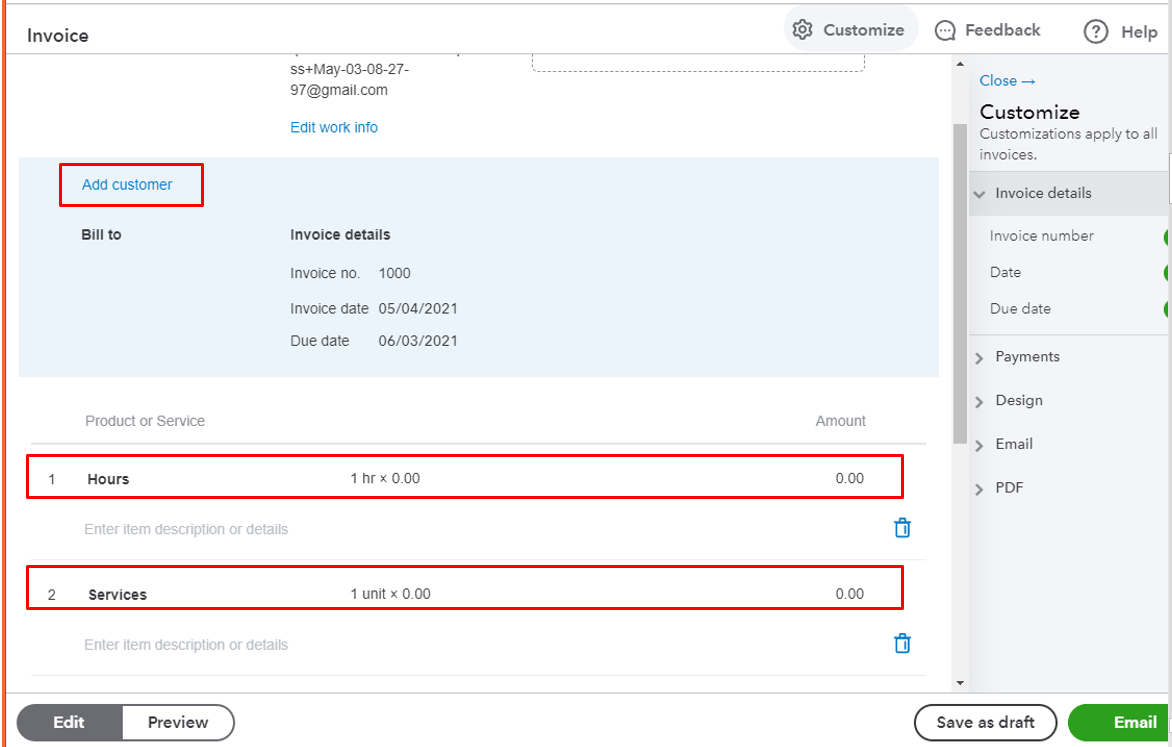Open Help via the question mark icon
This screenshot has height=747, width=1172.
(x=1095, y=31)
